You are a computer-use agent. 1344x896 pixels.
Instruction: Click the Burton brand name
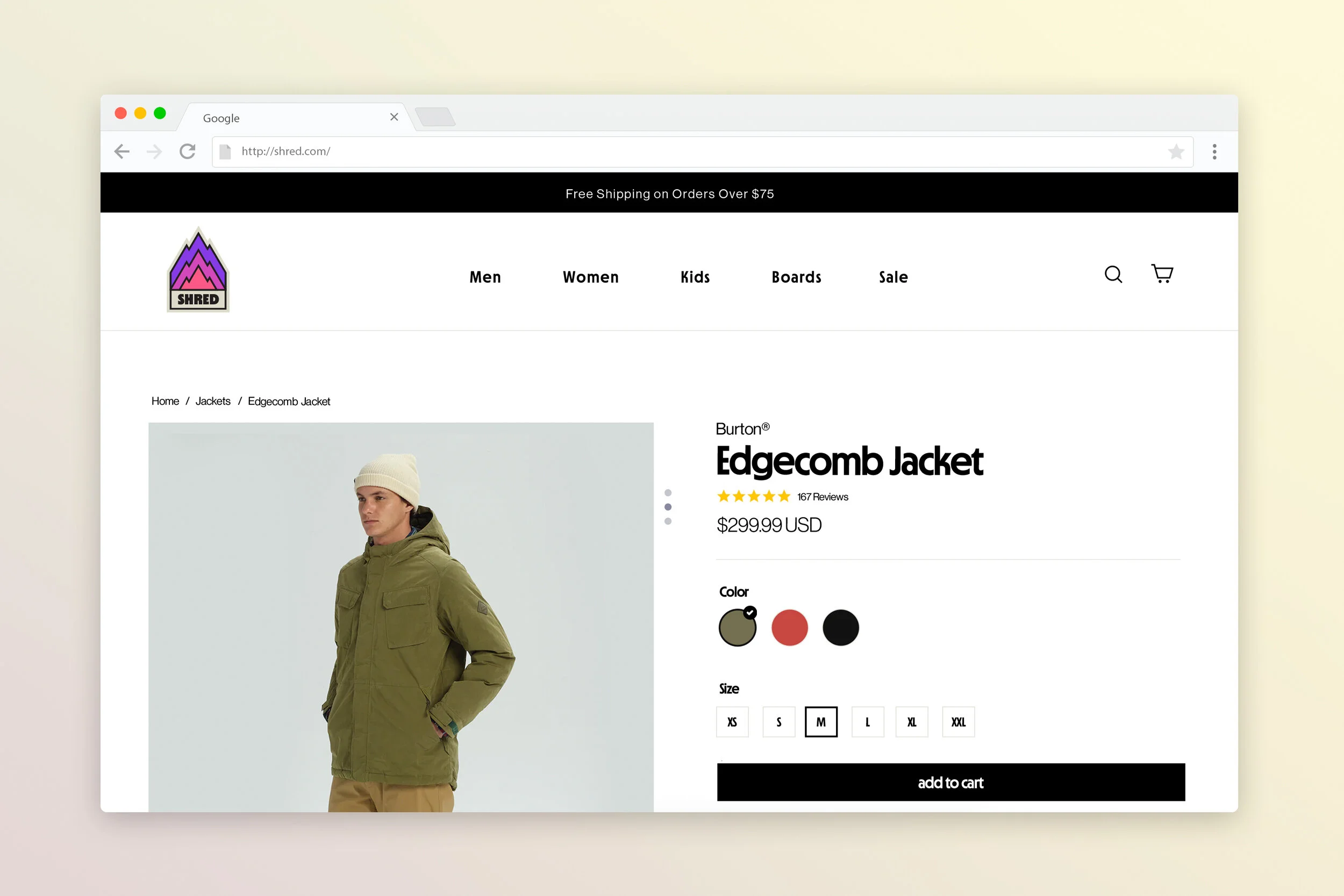(x=742, y=428)
